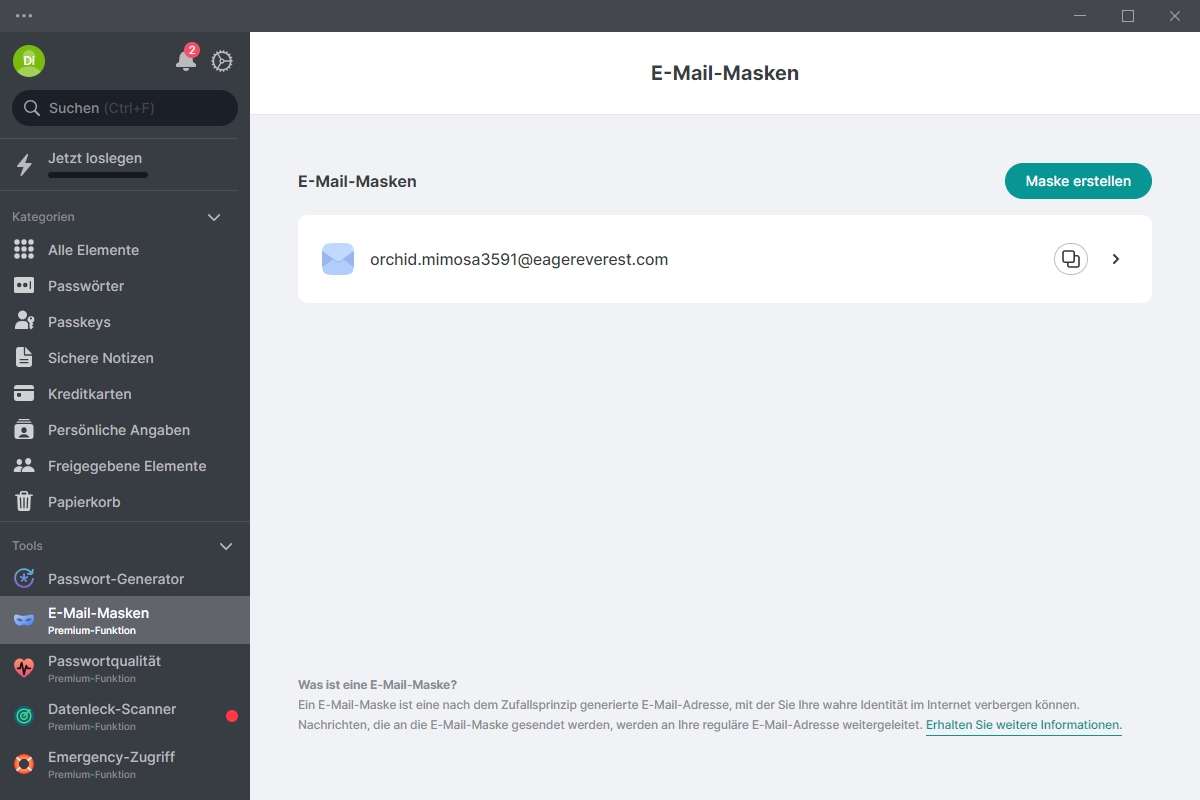The image size is (1200, 800).
Task: Click the envelope icon of the mask
Action: point(338,259)
